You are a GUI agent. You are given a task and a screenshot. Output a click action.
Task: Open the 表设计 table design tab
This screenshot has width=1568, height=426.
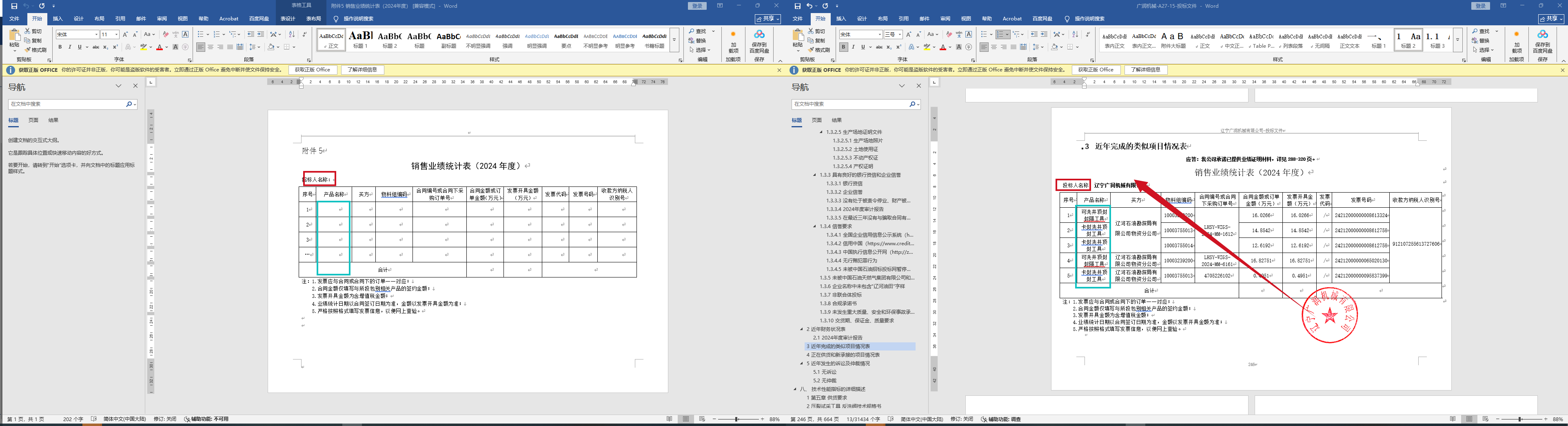click(287, 19)
